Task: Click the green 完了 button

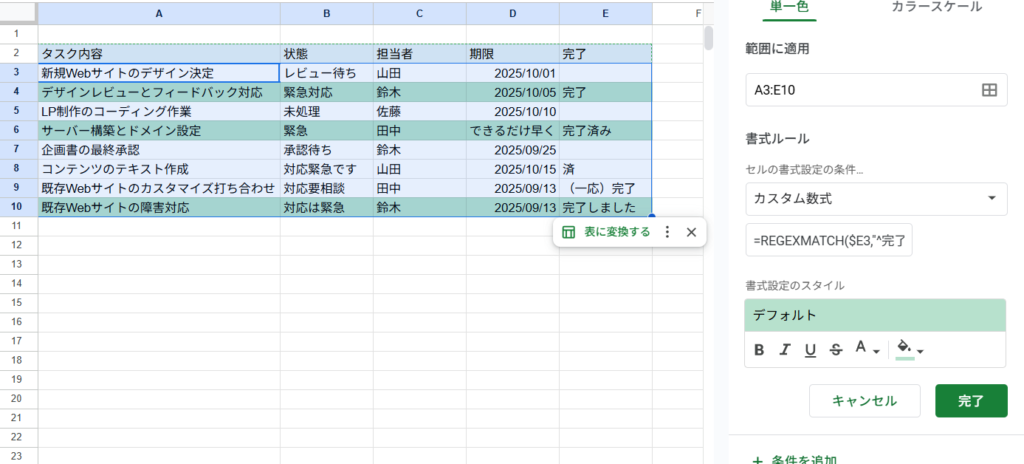Action: pyautogui.click(x=970, y=401)
